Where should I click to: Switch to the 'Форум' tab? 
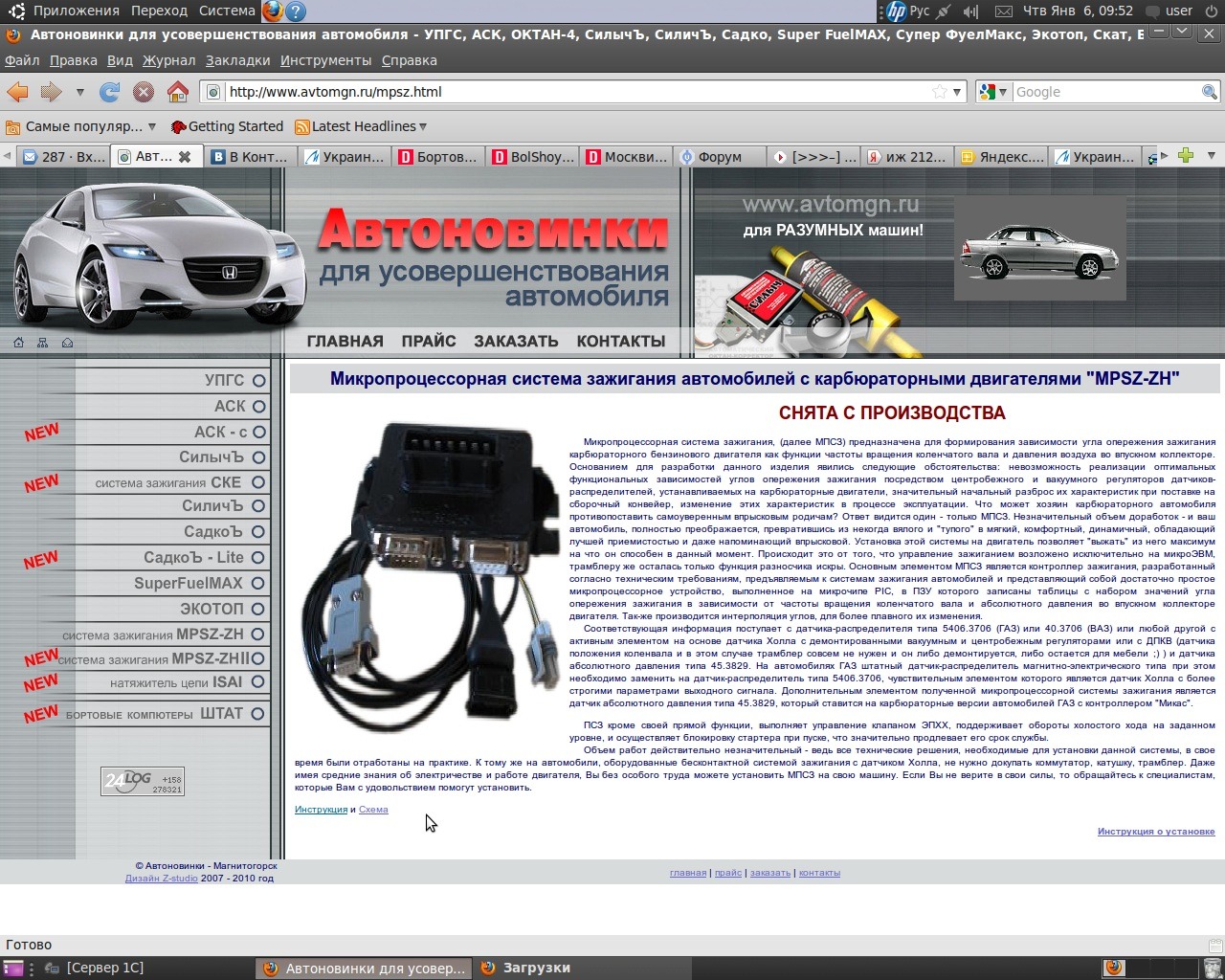point(720,157)
